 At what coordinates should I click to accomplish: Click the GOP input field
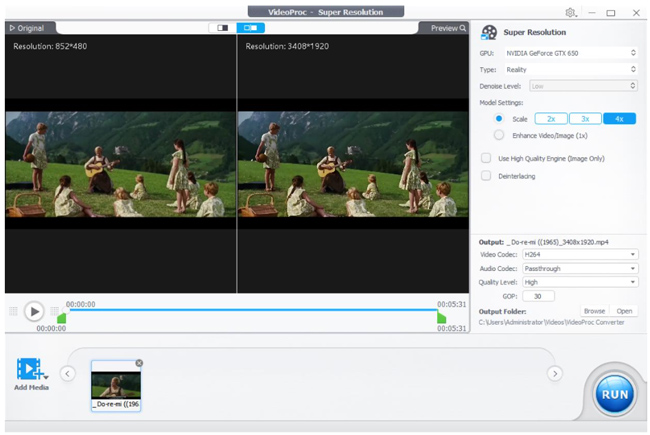click(538, 296)
